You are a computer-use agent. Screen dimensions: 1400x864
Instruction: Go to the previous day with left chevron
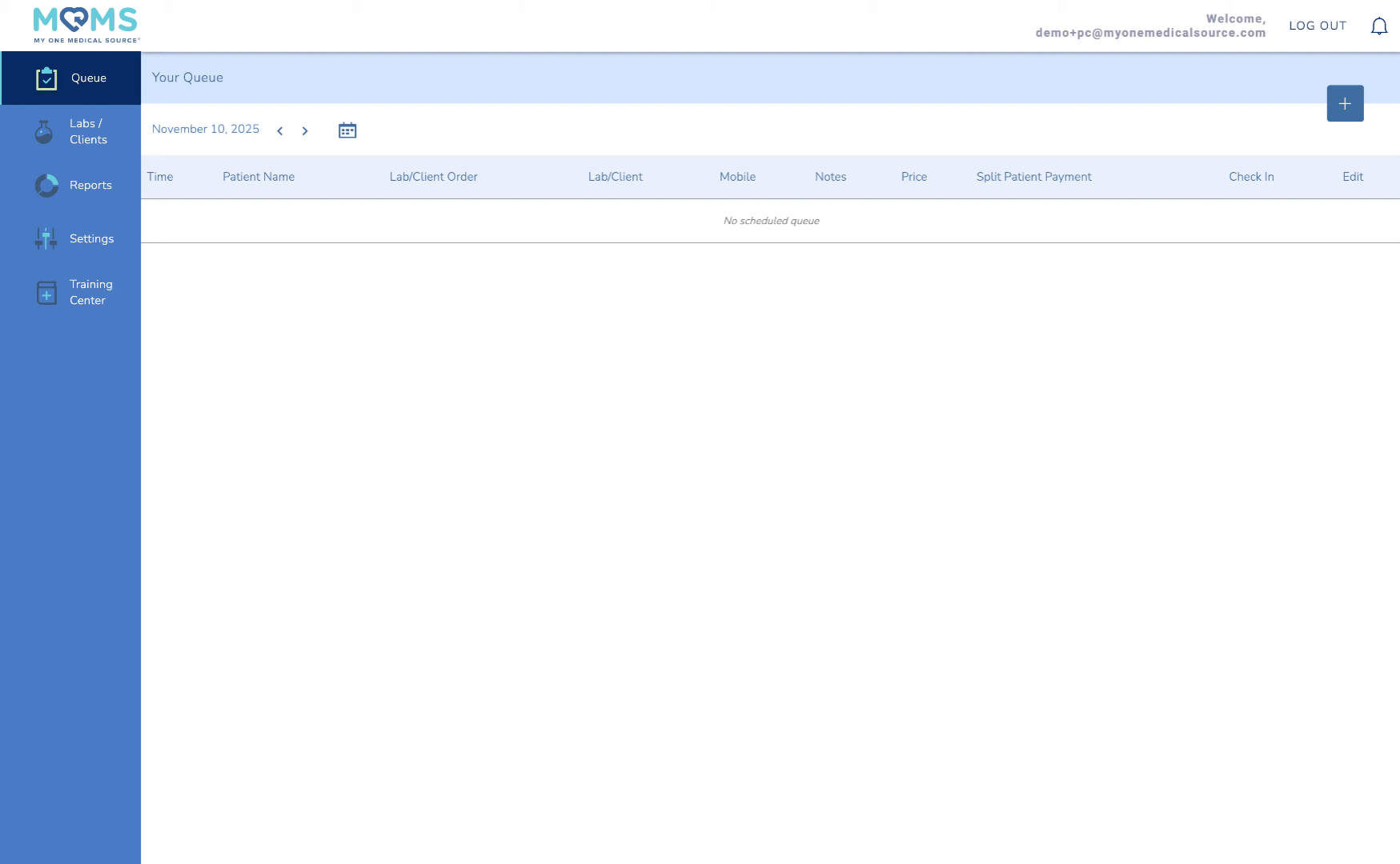coord(280,131)
